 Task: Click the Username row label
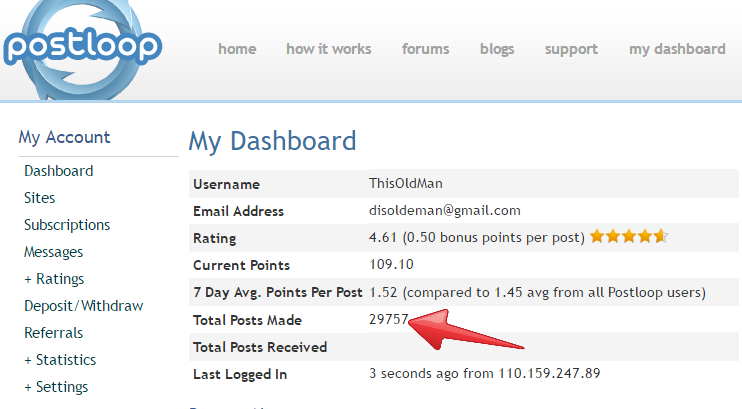click(x=226, y=184)
